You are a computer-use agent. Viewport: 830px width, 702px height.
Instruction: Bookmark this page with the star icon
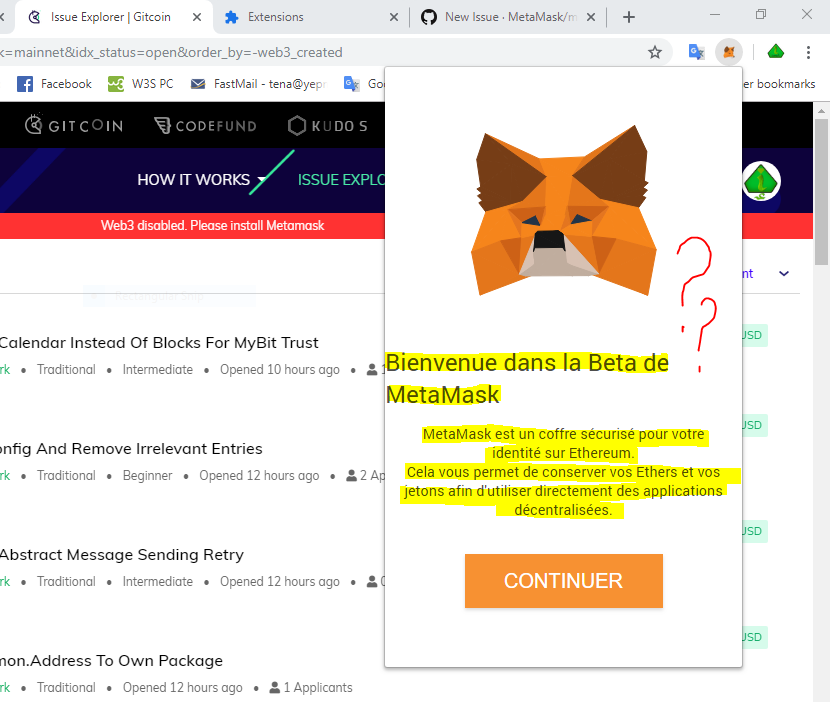pos(655,52)
